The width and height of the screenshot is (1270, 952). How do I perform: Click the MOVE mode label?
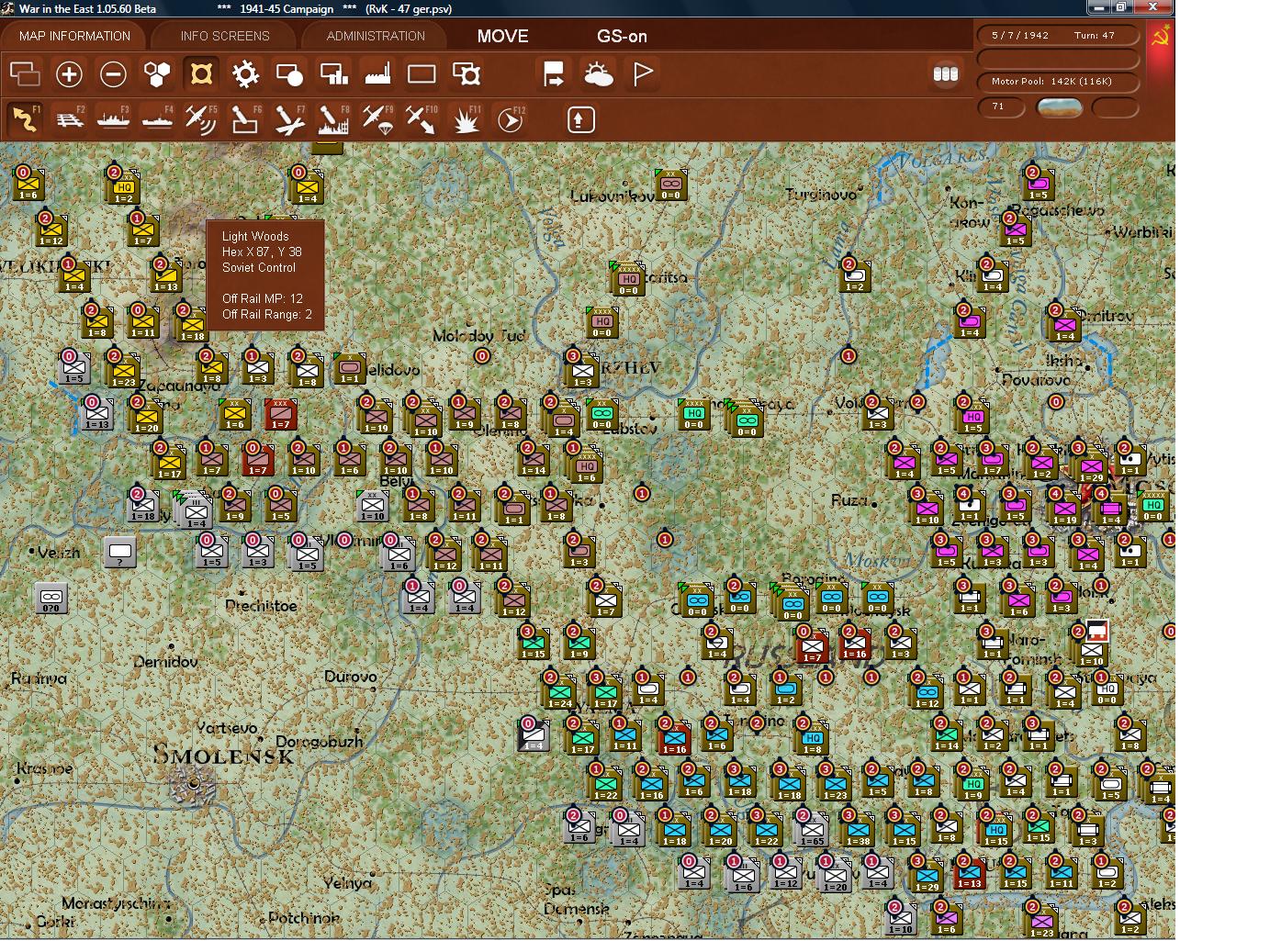tap(502, 36)
